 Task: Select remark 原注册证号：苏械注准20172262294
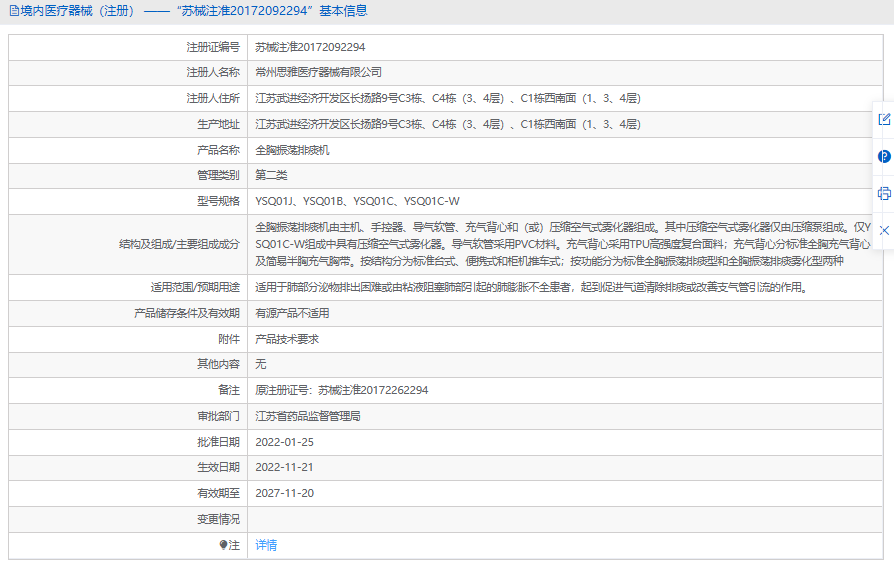pos(342,390)
